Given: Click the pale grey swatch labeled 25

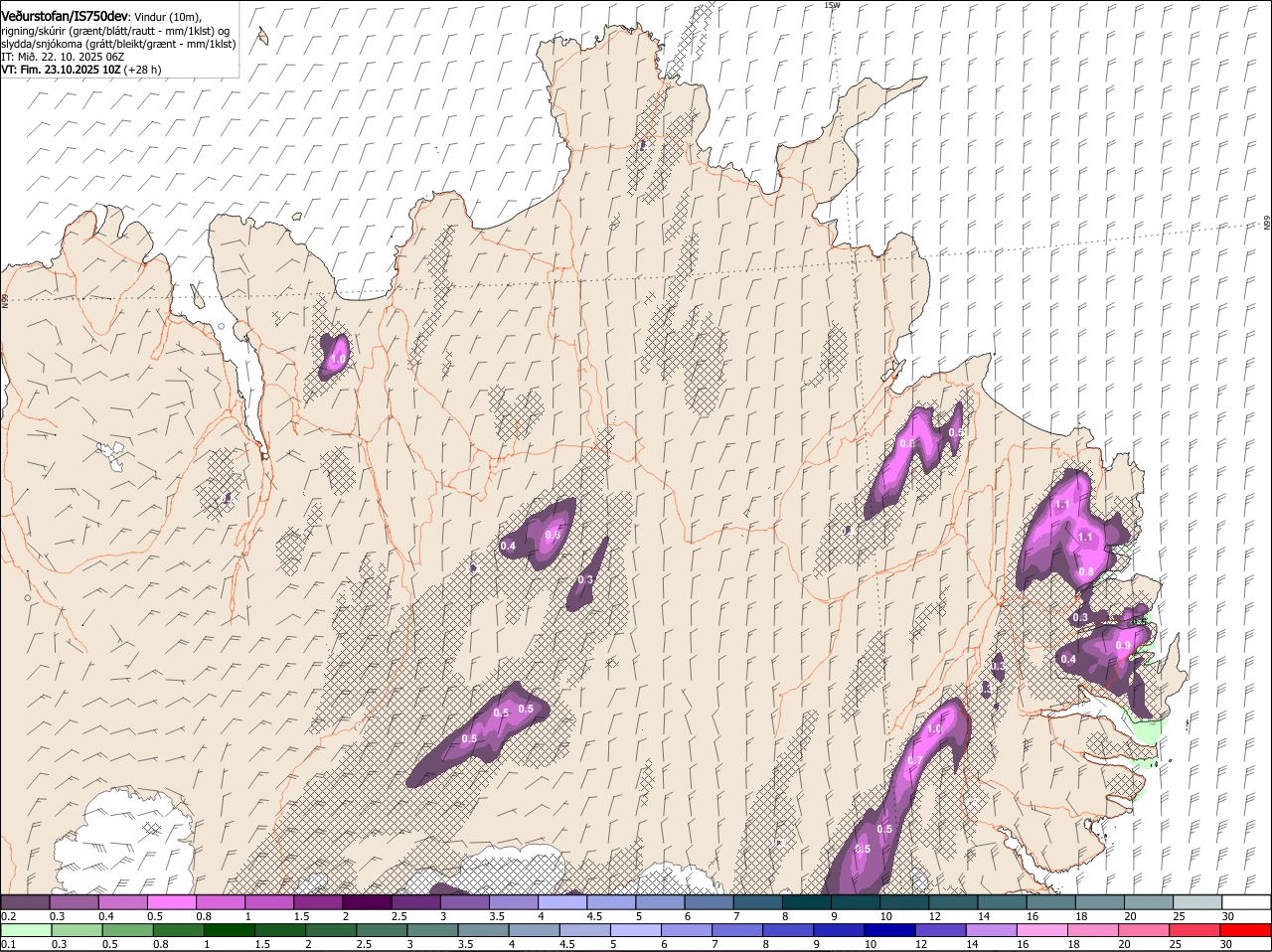Looking at the screenshot, I should 1198,902.
